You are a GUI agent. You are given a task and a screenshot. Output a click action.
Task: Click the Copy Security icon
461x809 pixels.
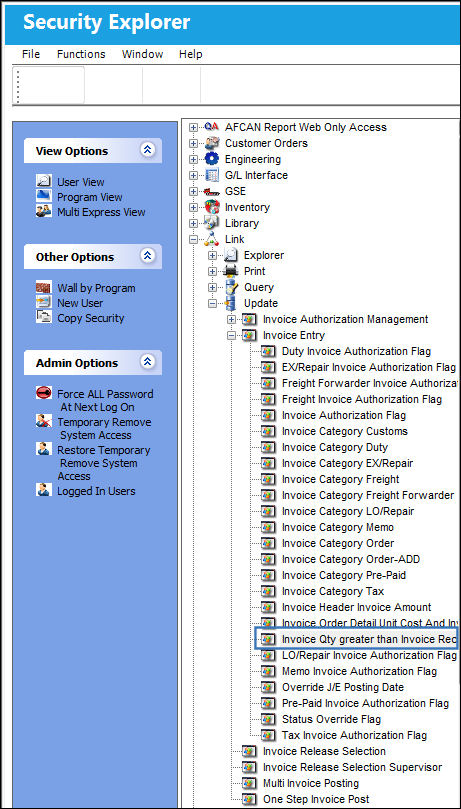point(44,317)
